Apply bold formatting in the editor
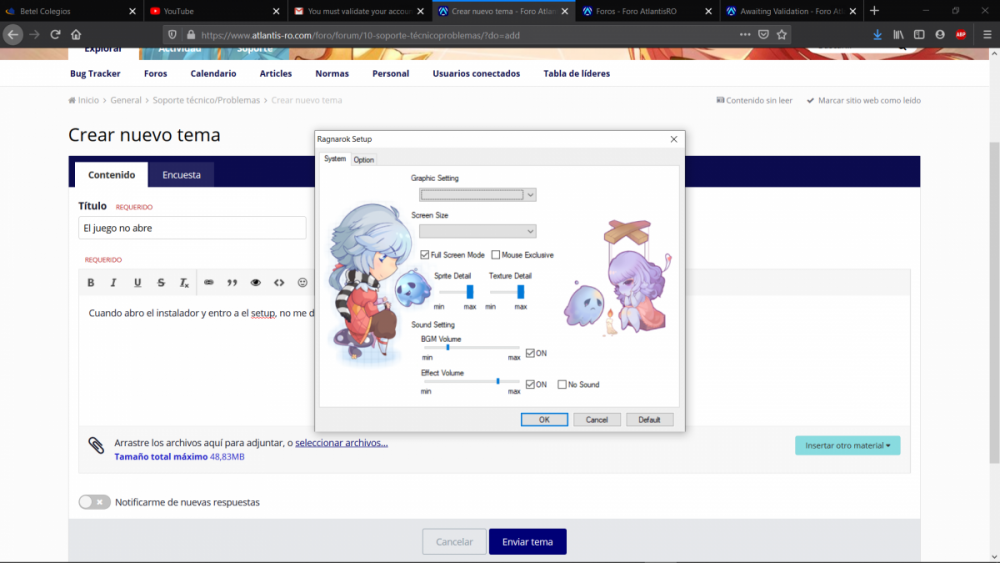Viewport: 1000px width, 563px height. pyautogui.click(x=90, y=283)
